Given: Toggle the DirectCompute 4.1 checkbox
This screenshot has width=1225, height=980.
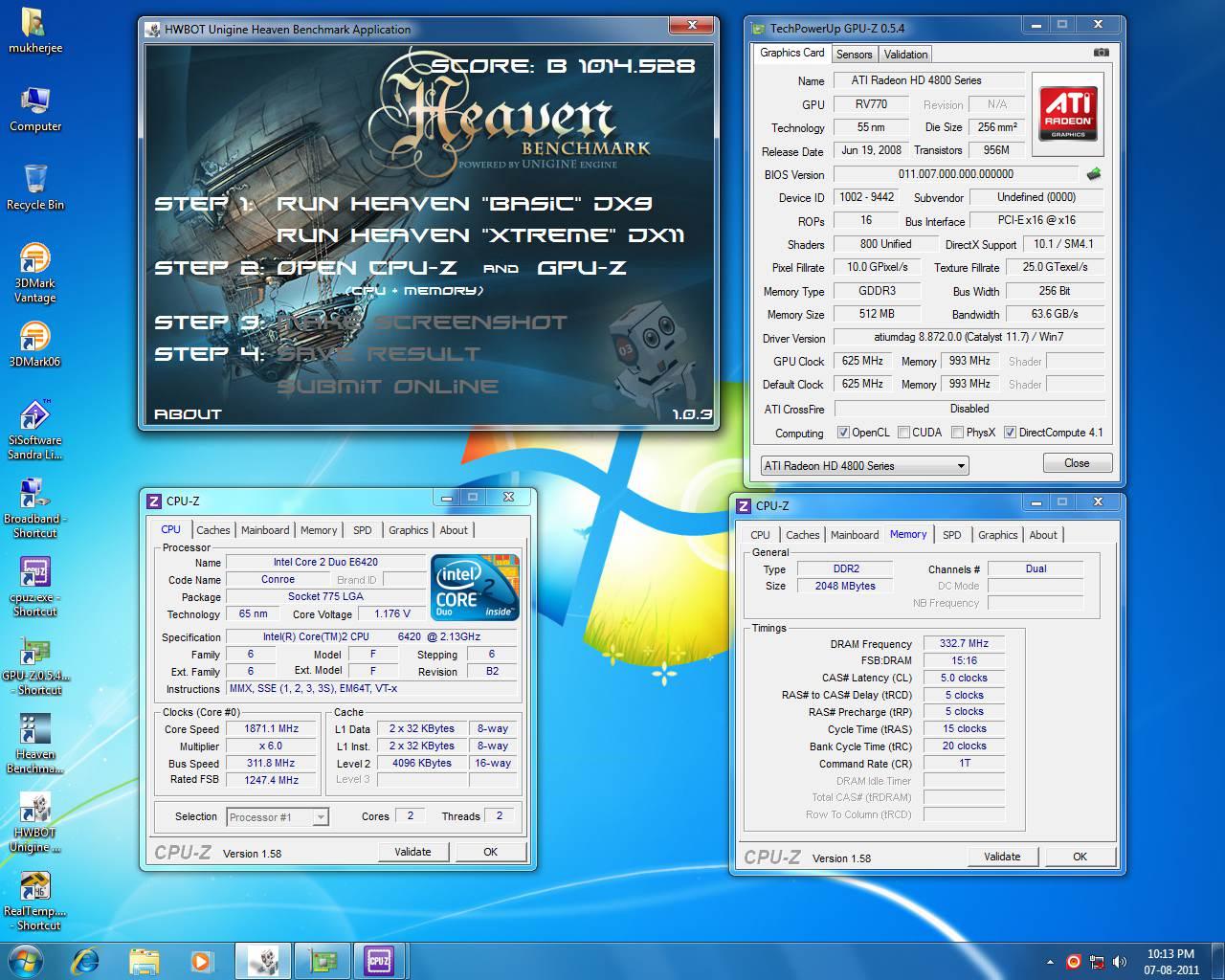Looking at the screenshot, I should pyautogui.click(x=1010, y=433).
